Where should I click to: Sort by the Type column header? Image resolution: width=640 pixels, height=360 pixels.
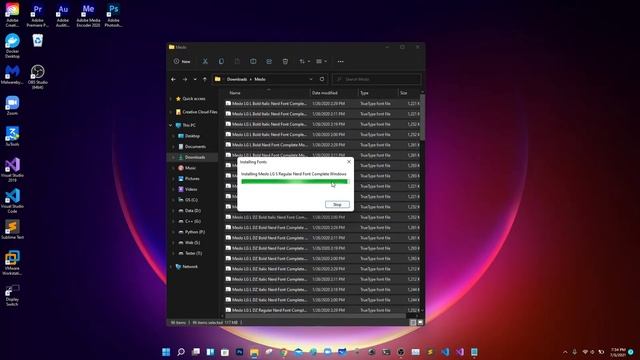pos(378,93)
